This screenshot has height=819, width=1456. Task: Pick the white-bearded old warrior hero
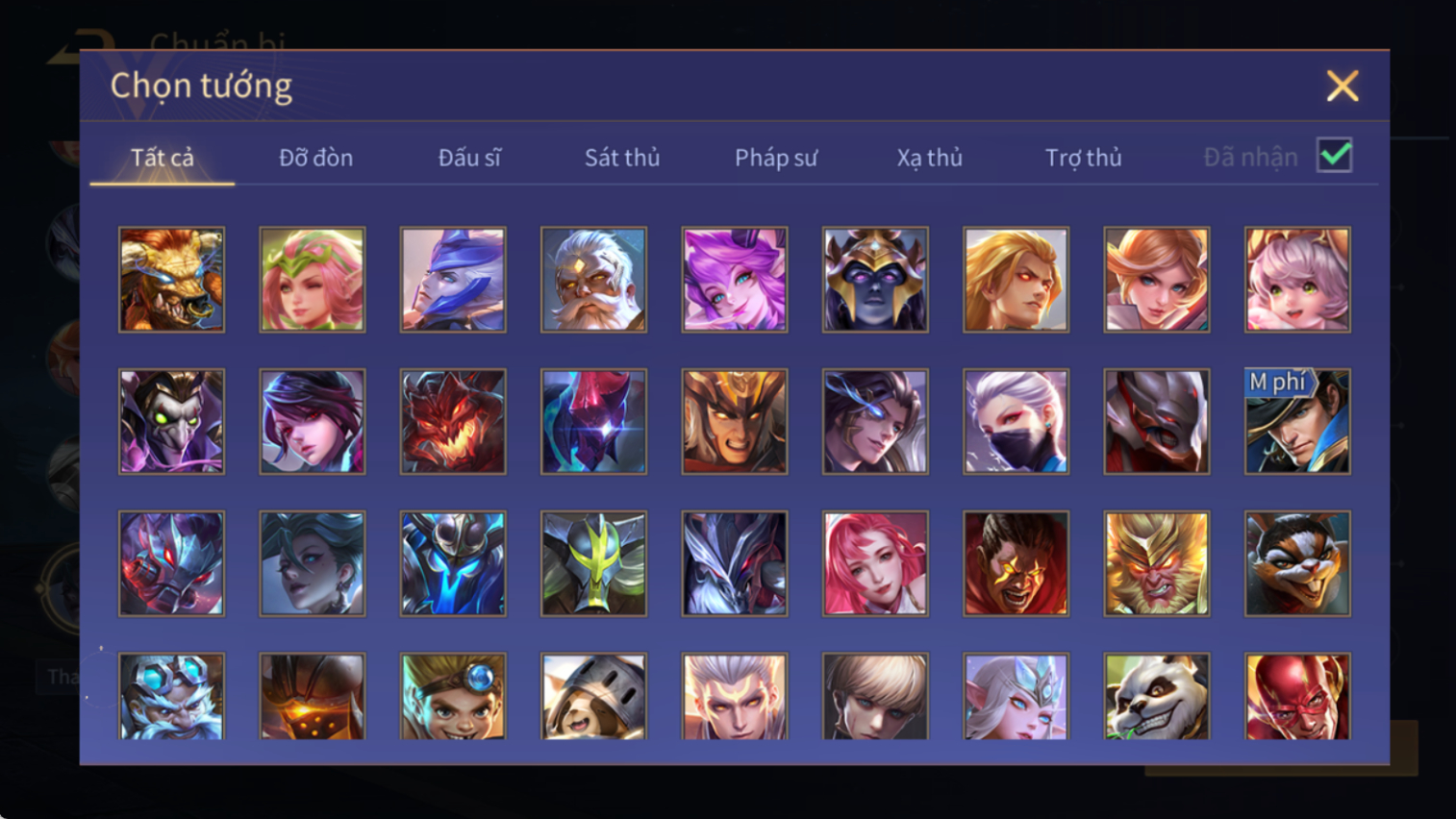[593, 280]
